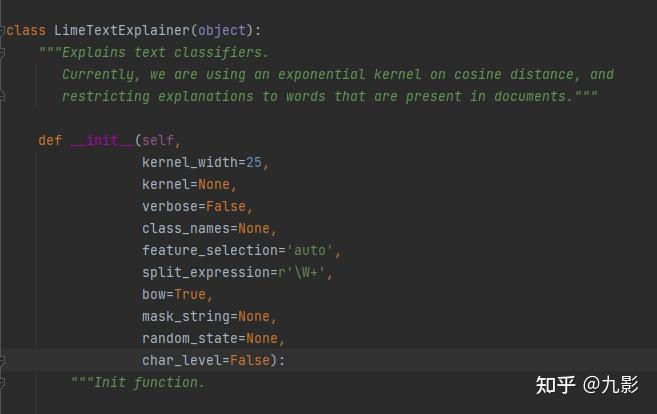This screenshot has height=414, width=657.
Task: Click the fold marker at docstring end
Action: click(3, 96)
